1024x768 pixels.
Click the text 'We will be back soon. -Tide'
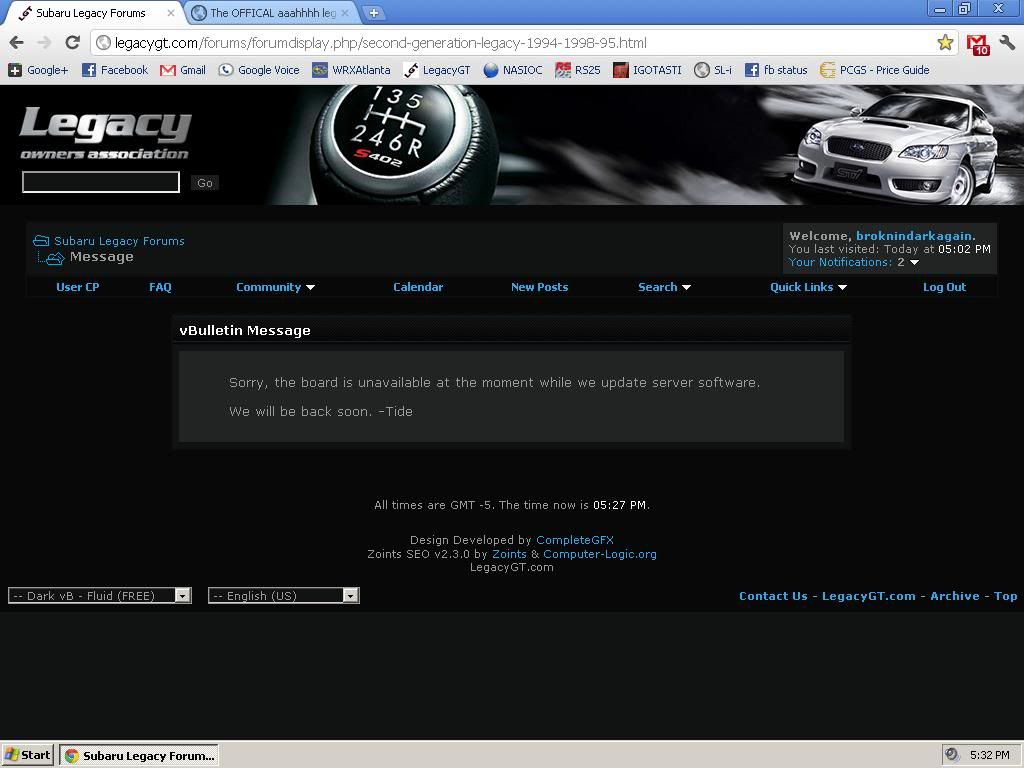[321, 411]
